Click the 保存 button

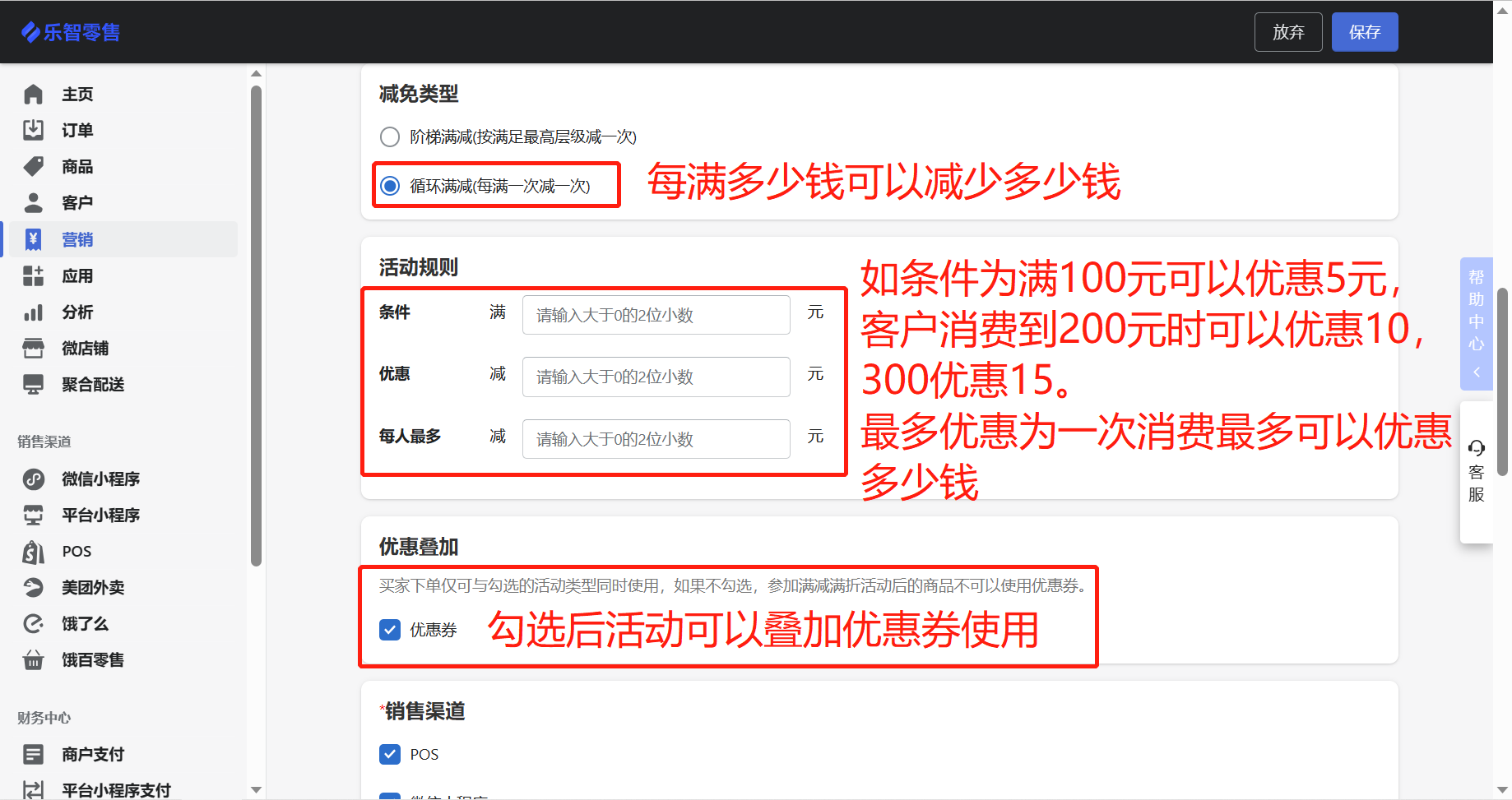pyautogui.click(x=1365, y=32)
